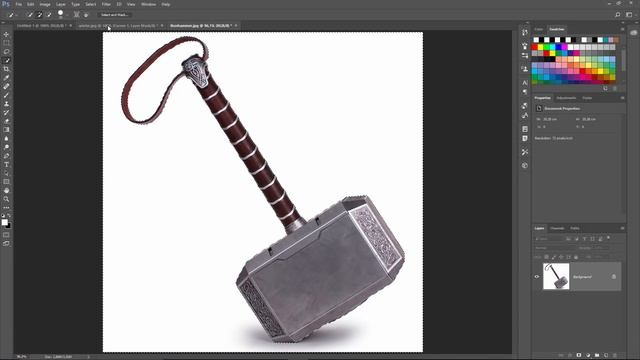Switch to Untitled-1 document tab

point(41,26)
